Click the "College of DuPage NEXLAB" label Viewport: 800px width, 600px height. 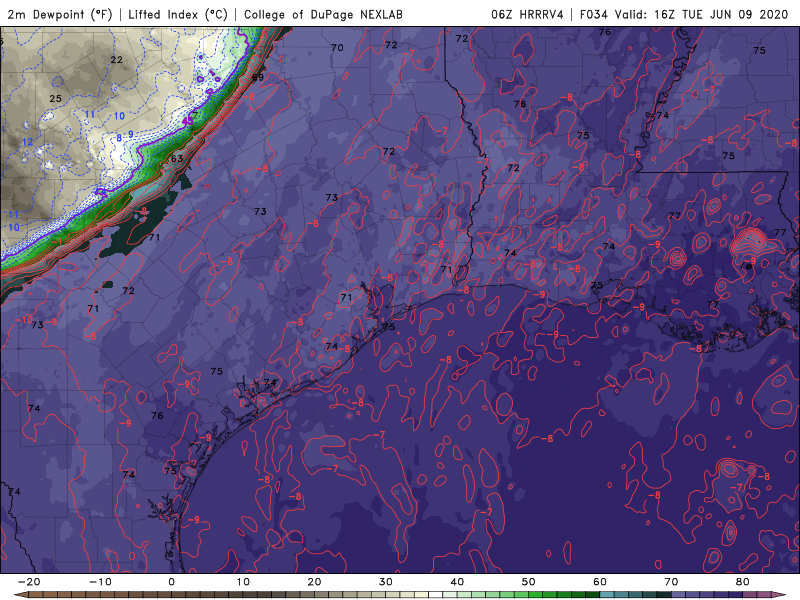[323, 14]
